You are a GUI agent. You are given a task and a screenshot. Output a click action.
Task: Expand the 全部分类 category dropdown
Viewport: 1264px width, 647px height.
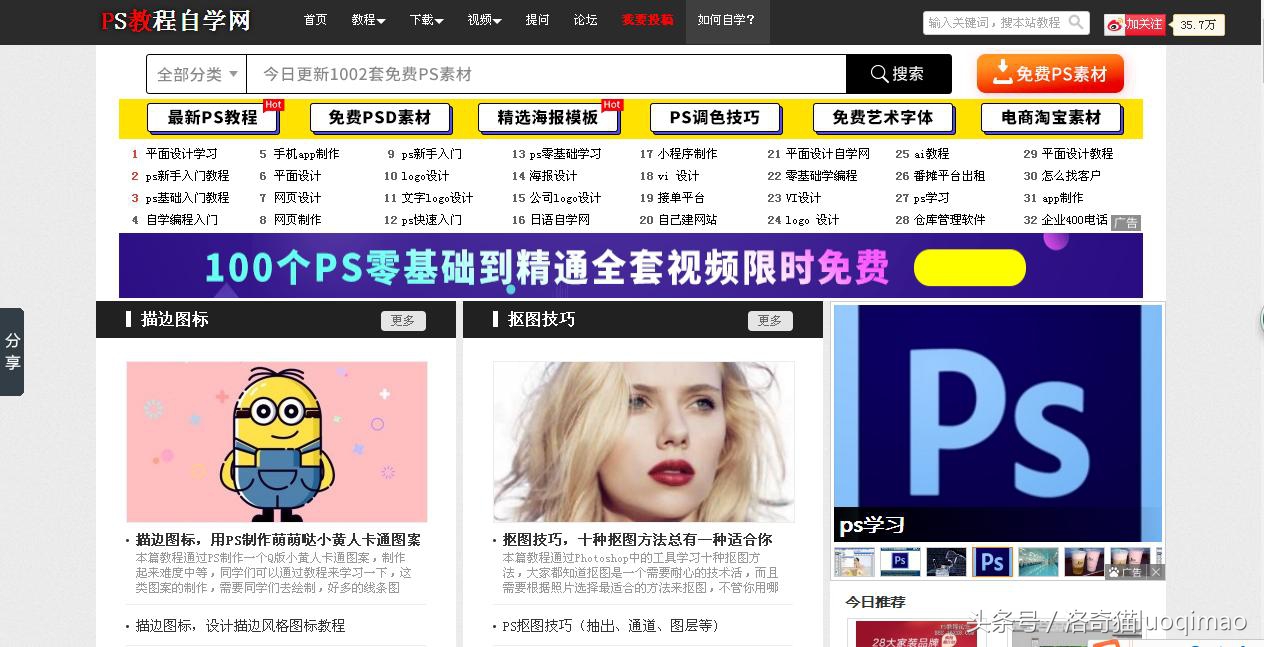(x=195, y=73)
